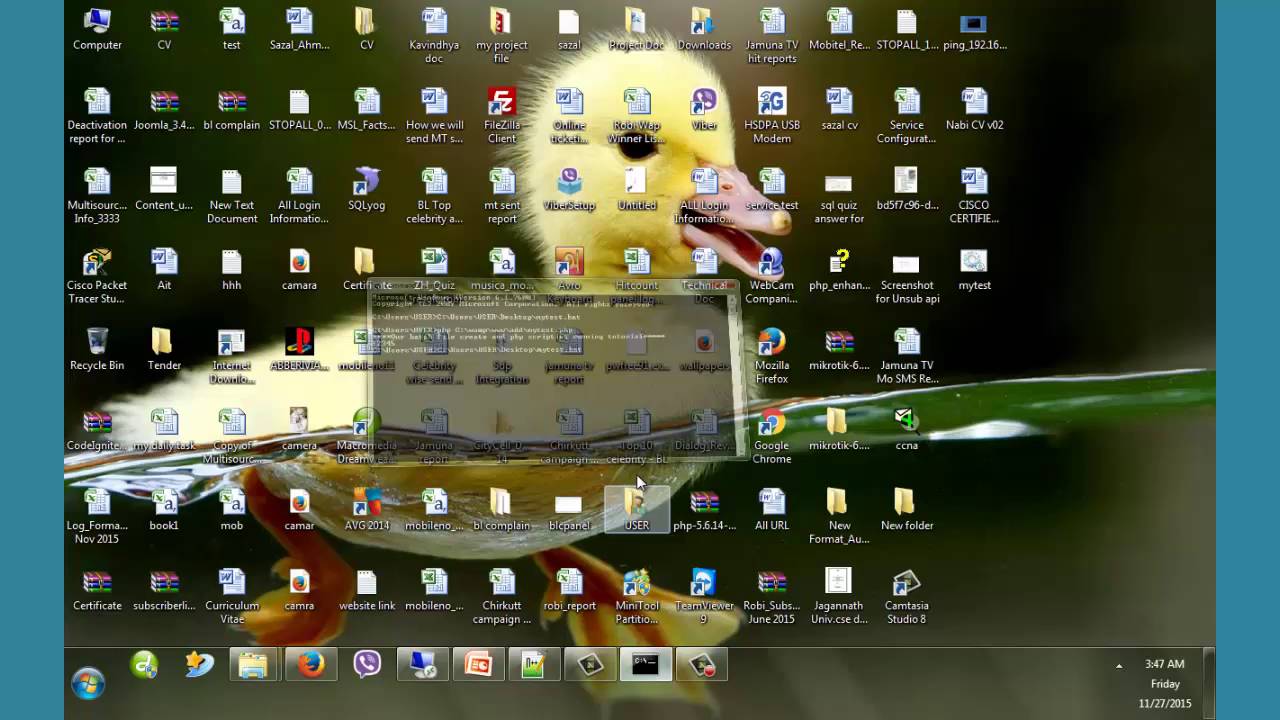1280x720 pixels.
Task: Select Screenshot for Unsub api file
Action: pyautogui.click(x=906, y=276)
